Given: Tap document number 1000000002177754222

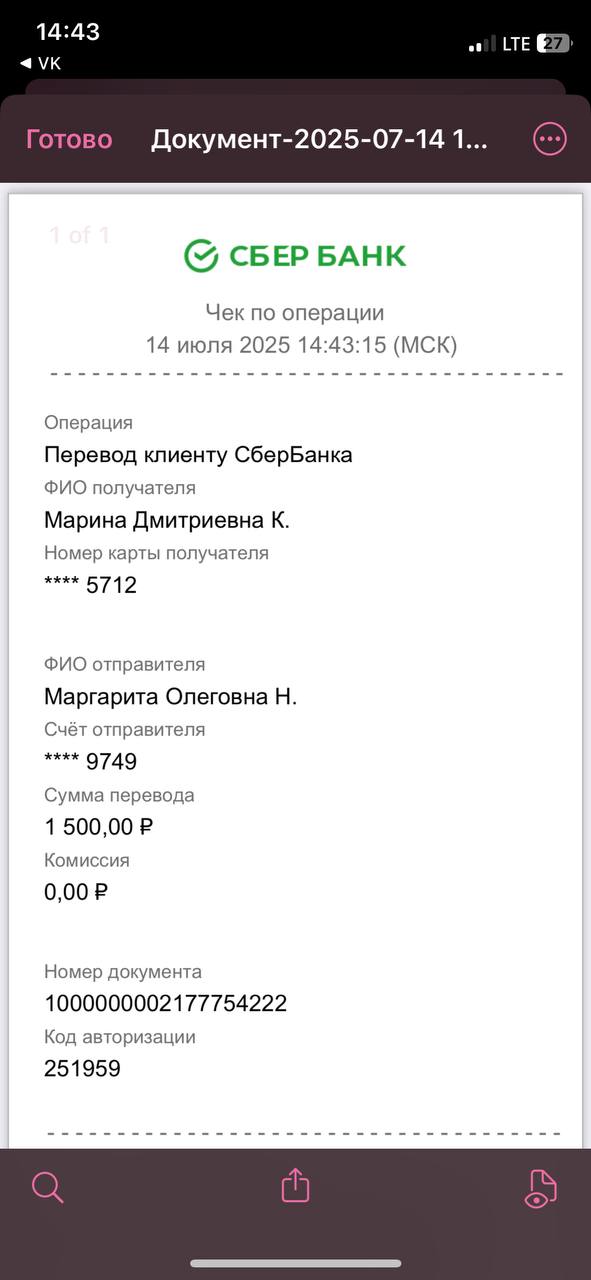Looking at the screenshot, I should point(166,1003).
